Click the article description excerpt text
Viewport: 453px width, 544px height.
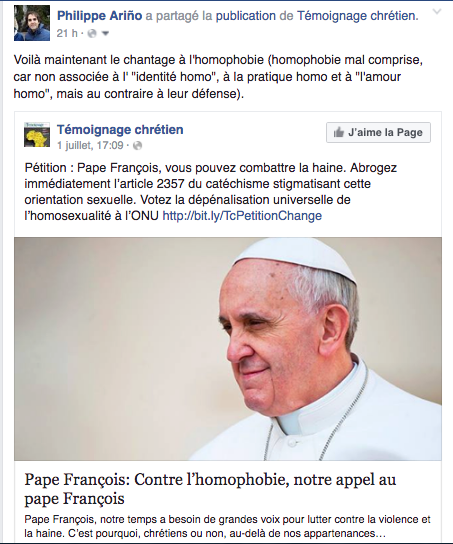[x=227, y=526]
